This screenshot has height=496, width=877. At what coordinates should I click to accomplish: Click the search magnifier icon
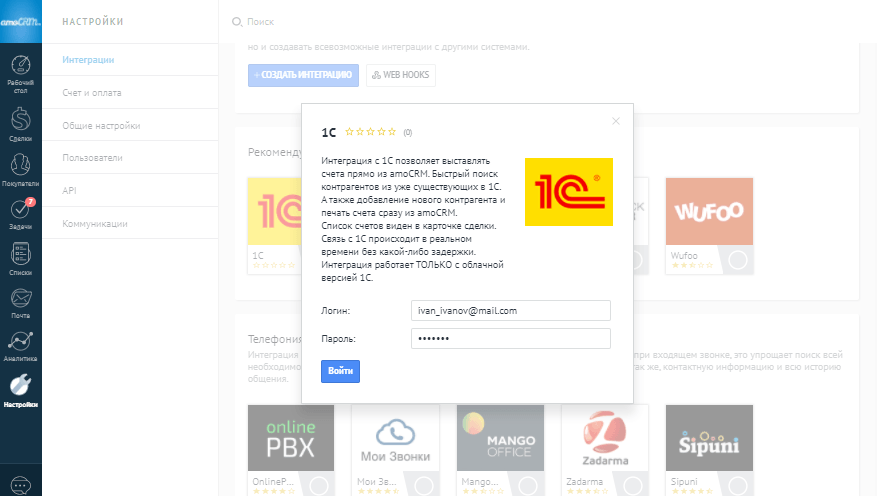237,22
